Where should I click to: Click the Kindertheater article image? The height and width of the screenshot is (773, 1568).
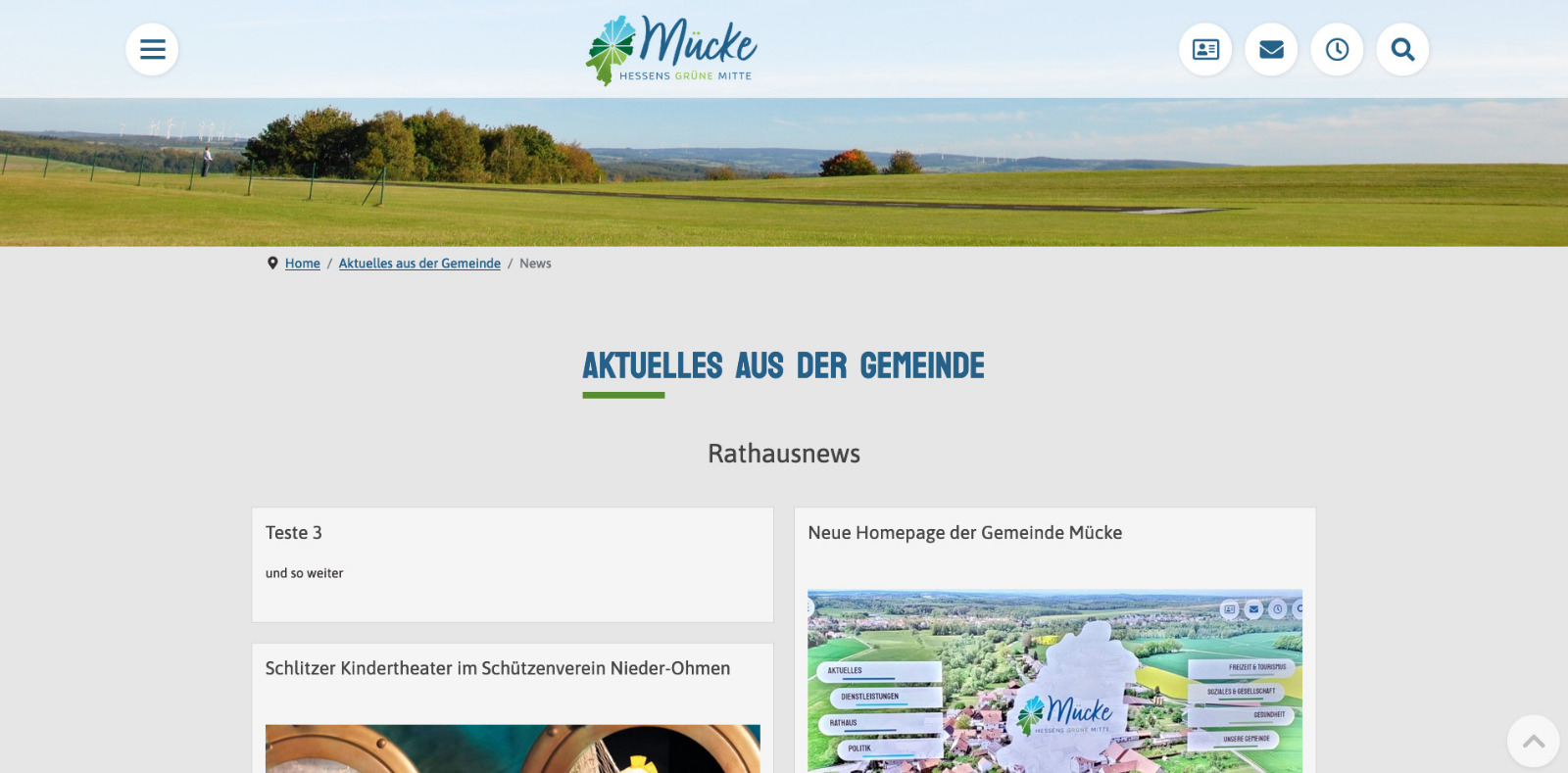[x=513, y=749]
